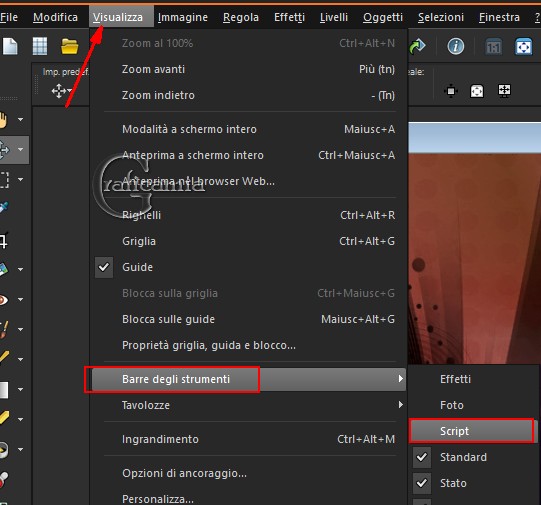This screenshot has height=505, width=541.
Task: Click the 1:1 actual size icon
Action: coord(493,47)
